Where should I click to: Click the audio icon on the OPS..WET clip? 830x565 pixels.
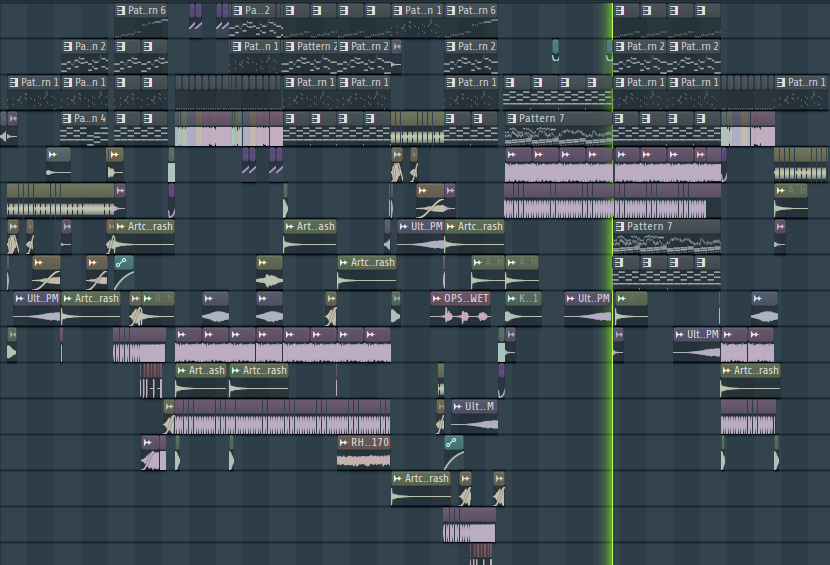click(437, 298)
